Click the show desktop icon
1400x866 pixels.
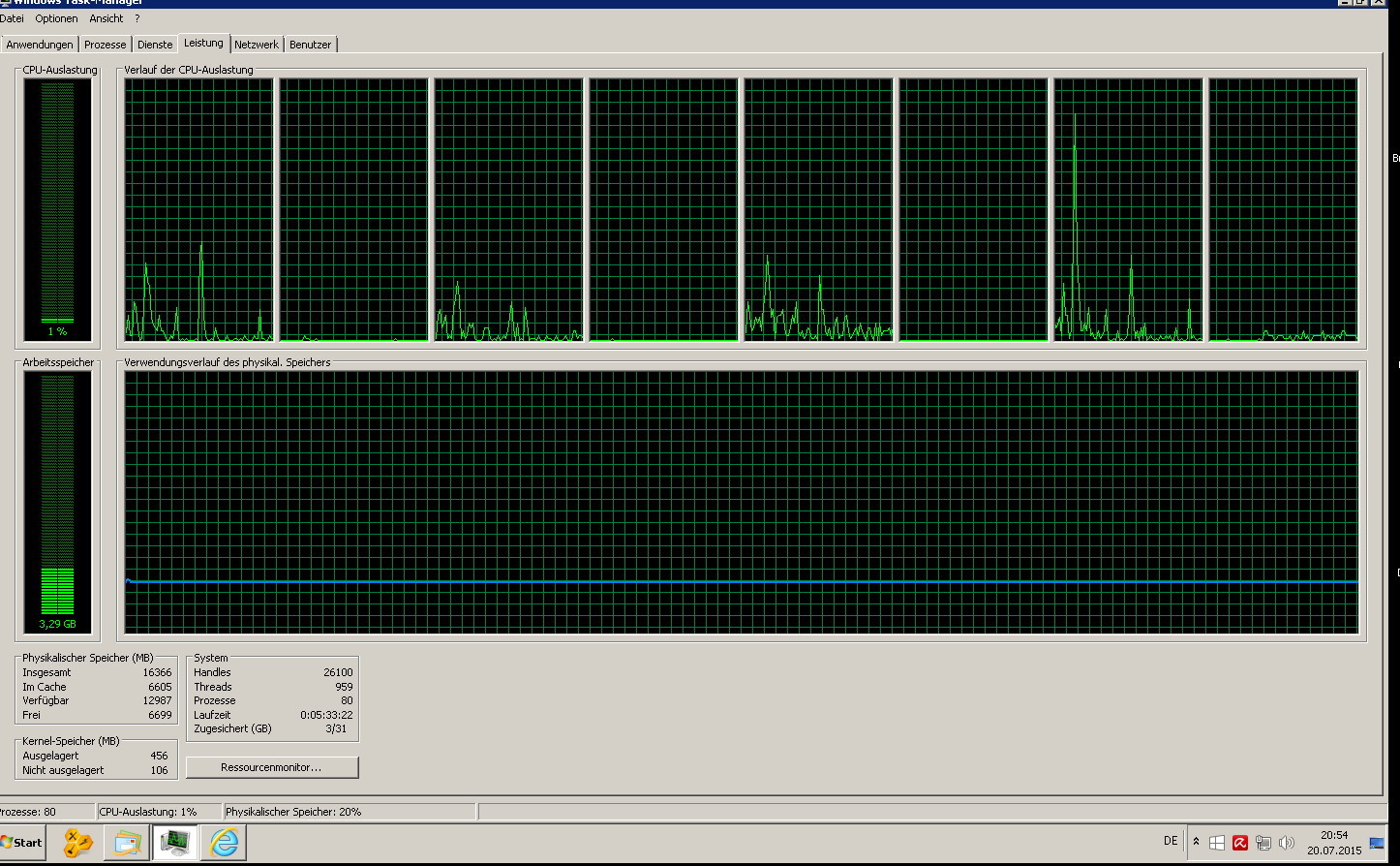[x=1377, y=843]
